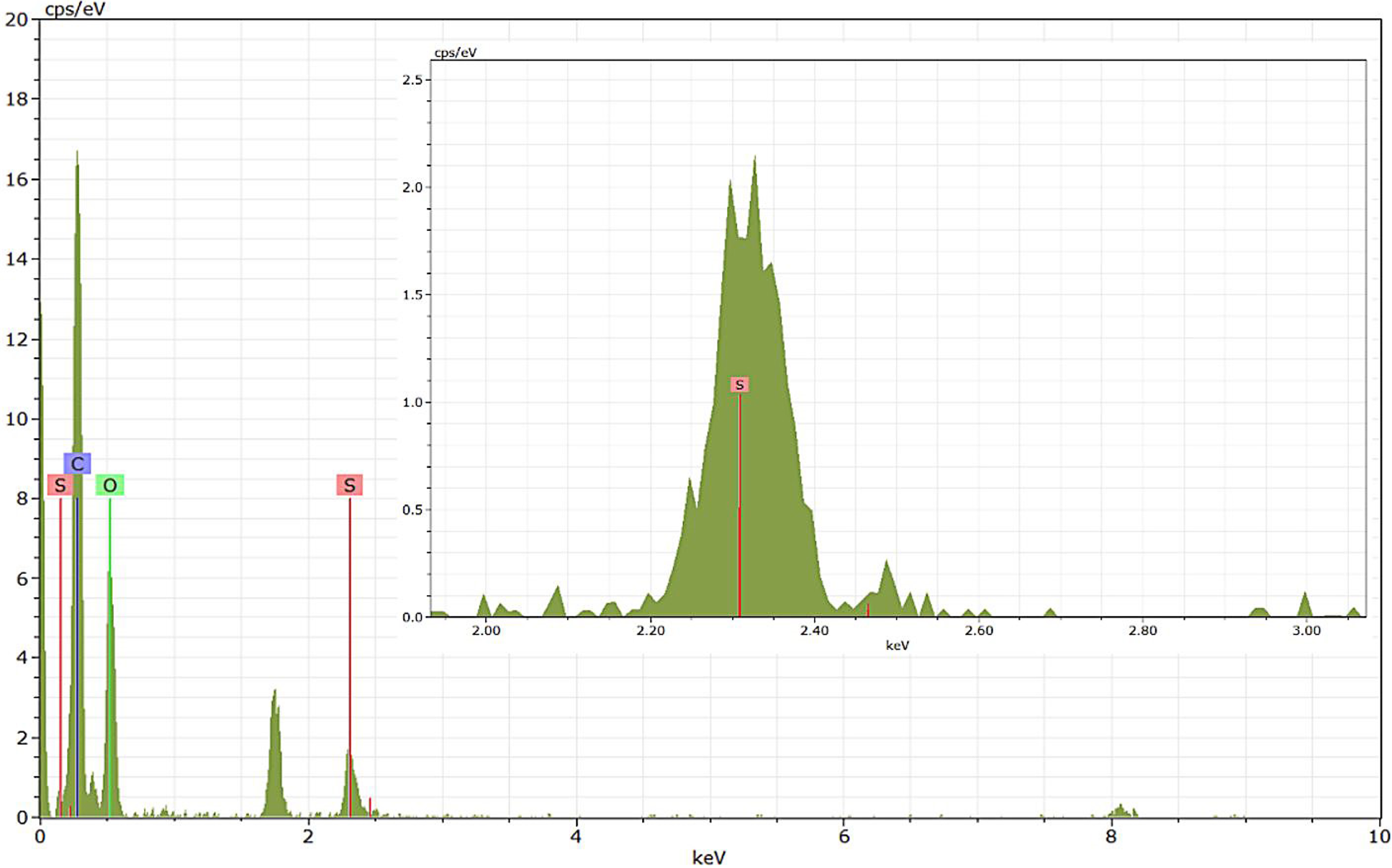Click the 3.00 tick label in inset
Viewport: 1392px width, 868px height.
tap(1306, 631)
